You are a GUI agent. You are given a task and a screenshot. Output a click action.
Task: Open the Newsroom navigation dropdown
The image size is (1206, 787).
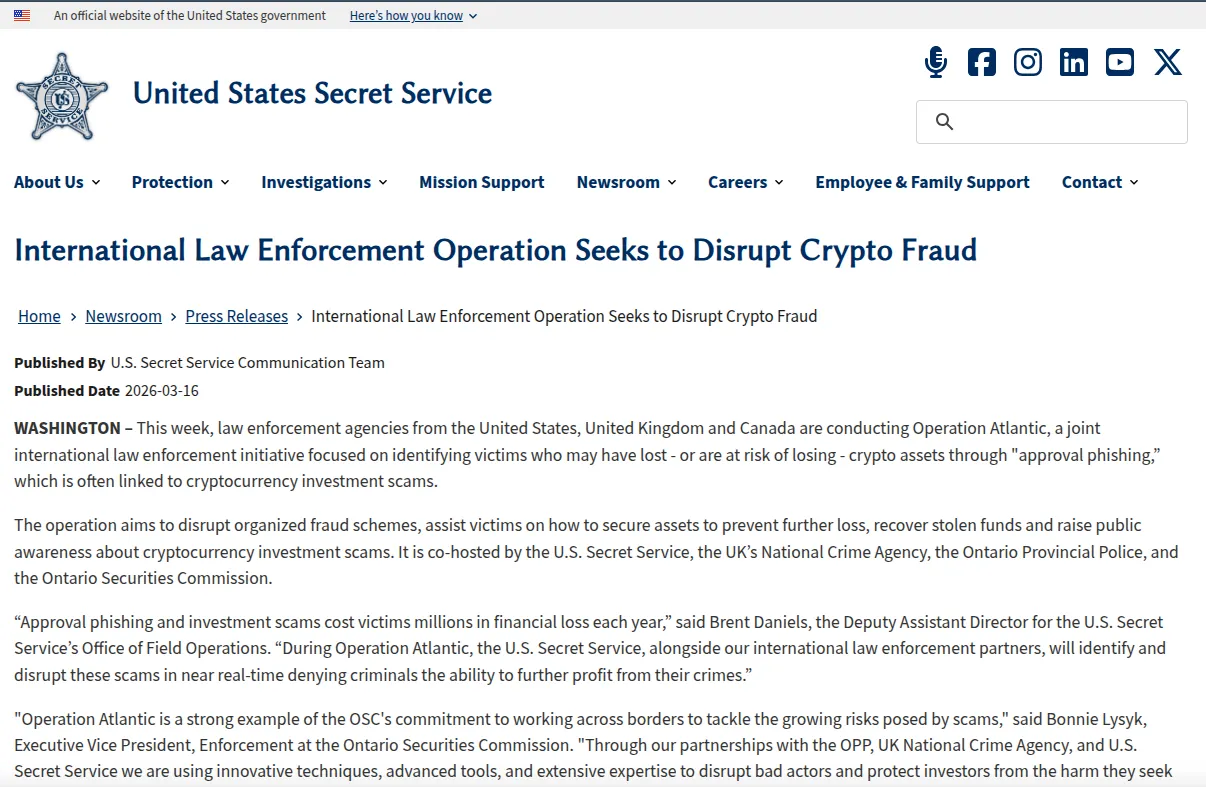[x=626, y=182]
